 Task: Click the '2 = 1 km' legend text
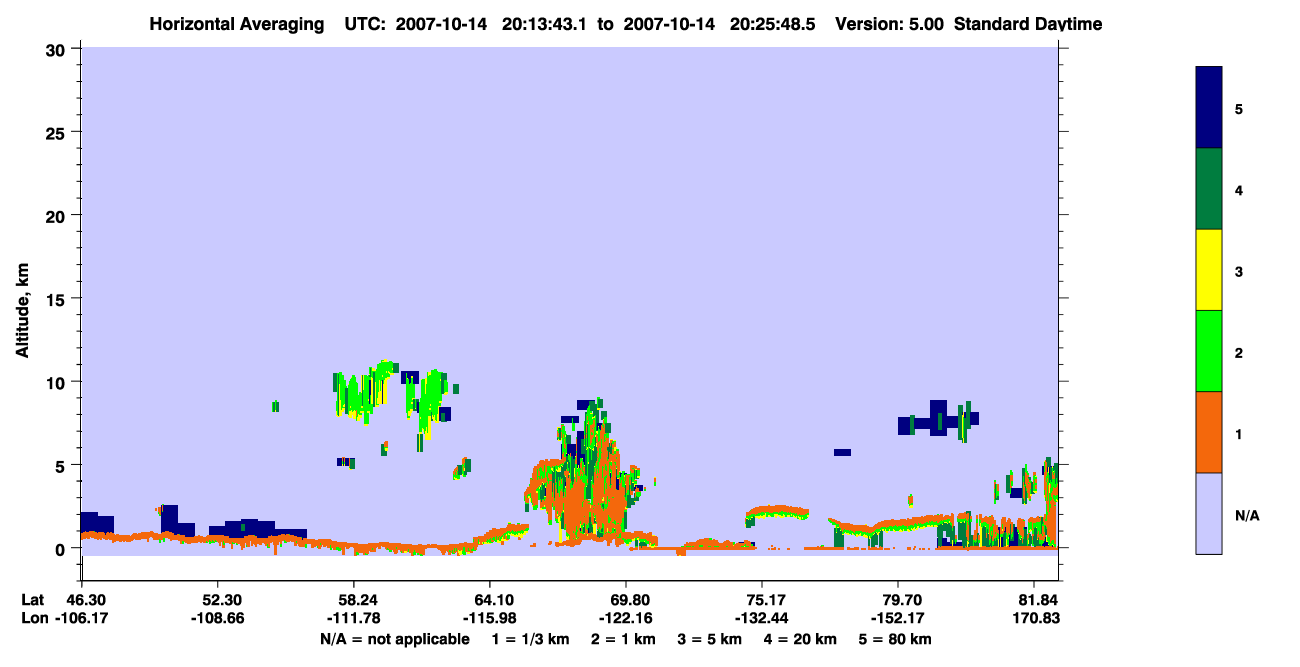(x=625, y=639)
